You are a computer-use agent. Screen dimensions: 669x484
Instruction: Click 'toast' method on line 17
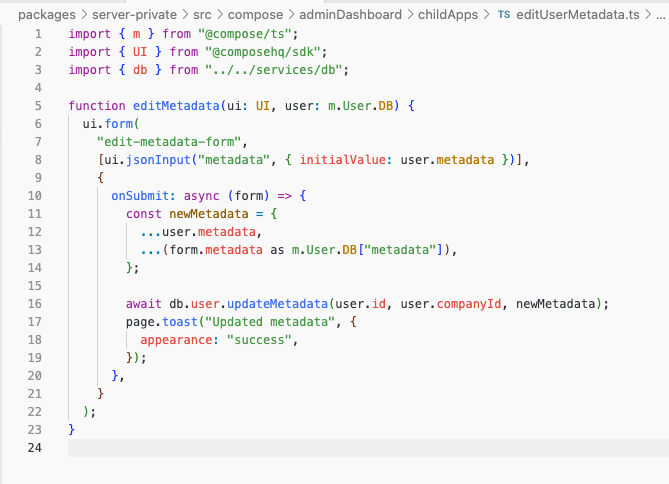pyautogui.click(x=180, y=322)
